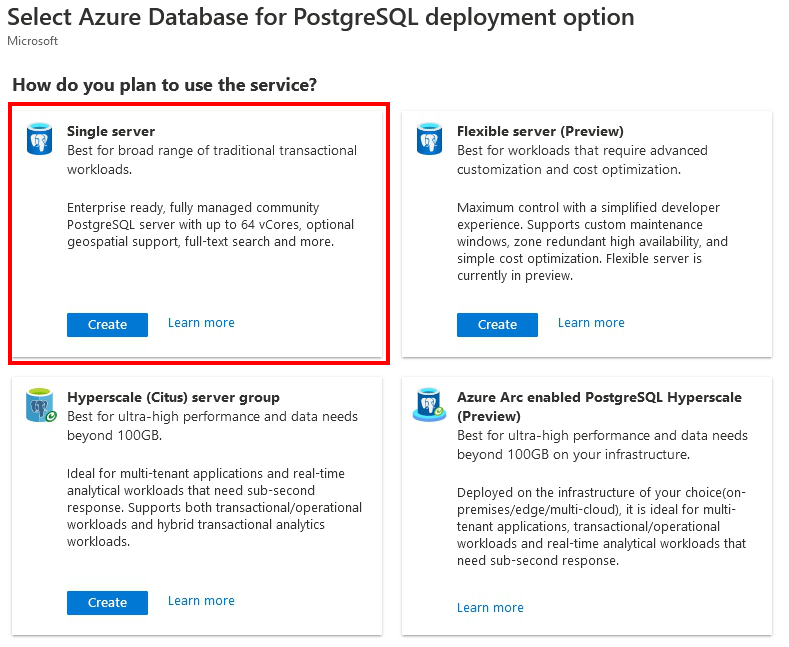The width and height of the screenshot is (789, 647).
Task: Click the Flexible server "Maximum control" description
Action: [x=592, y=242]
